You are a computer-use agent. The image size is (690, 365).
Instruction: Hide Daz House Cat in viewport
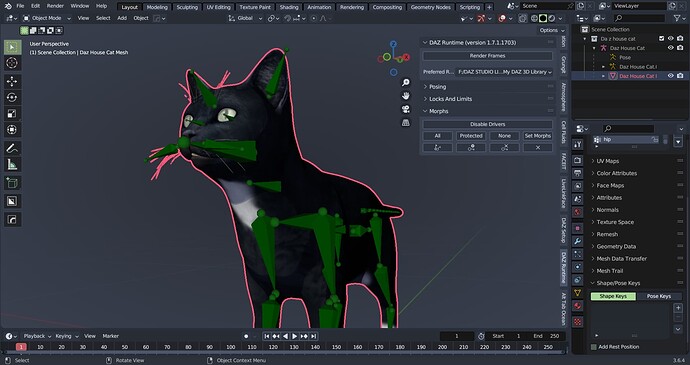click(671, 48)
